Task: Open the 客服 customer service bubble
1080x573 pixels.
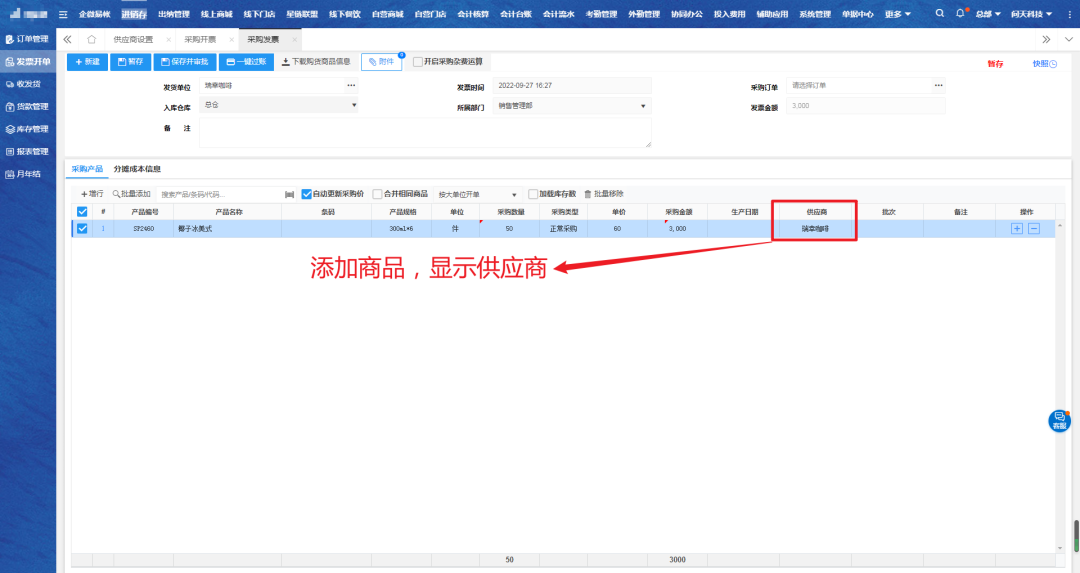Action: (1059, 420)
